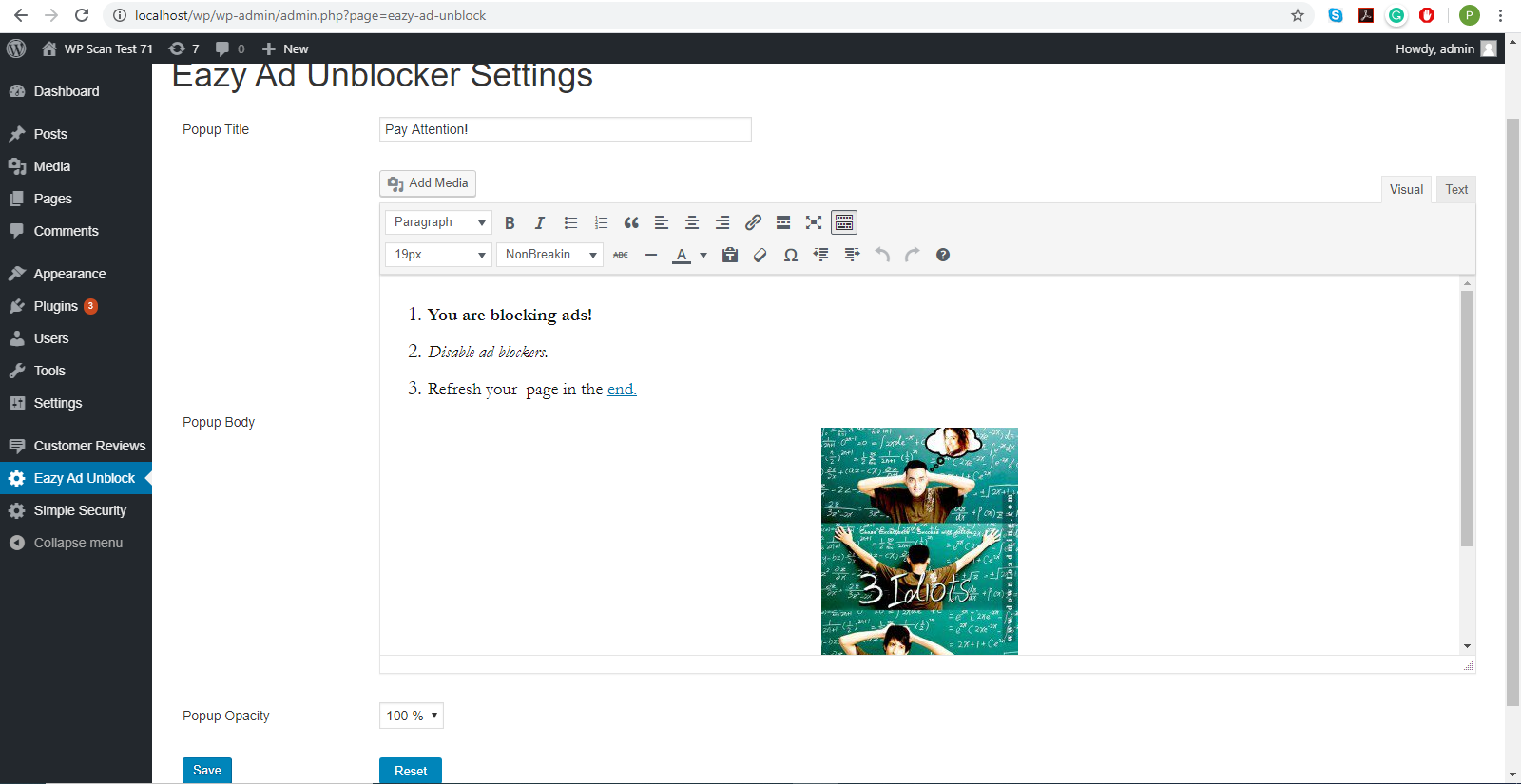Insert or edit link icon
The image size is (1521, 784).
[x=753, y=222]
